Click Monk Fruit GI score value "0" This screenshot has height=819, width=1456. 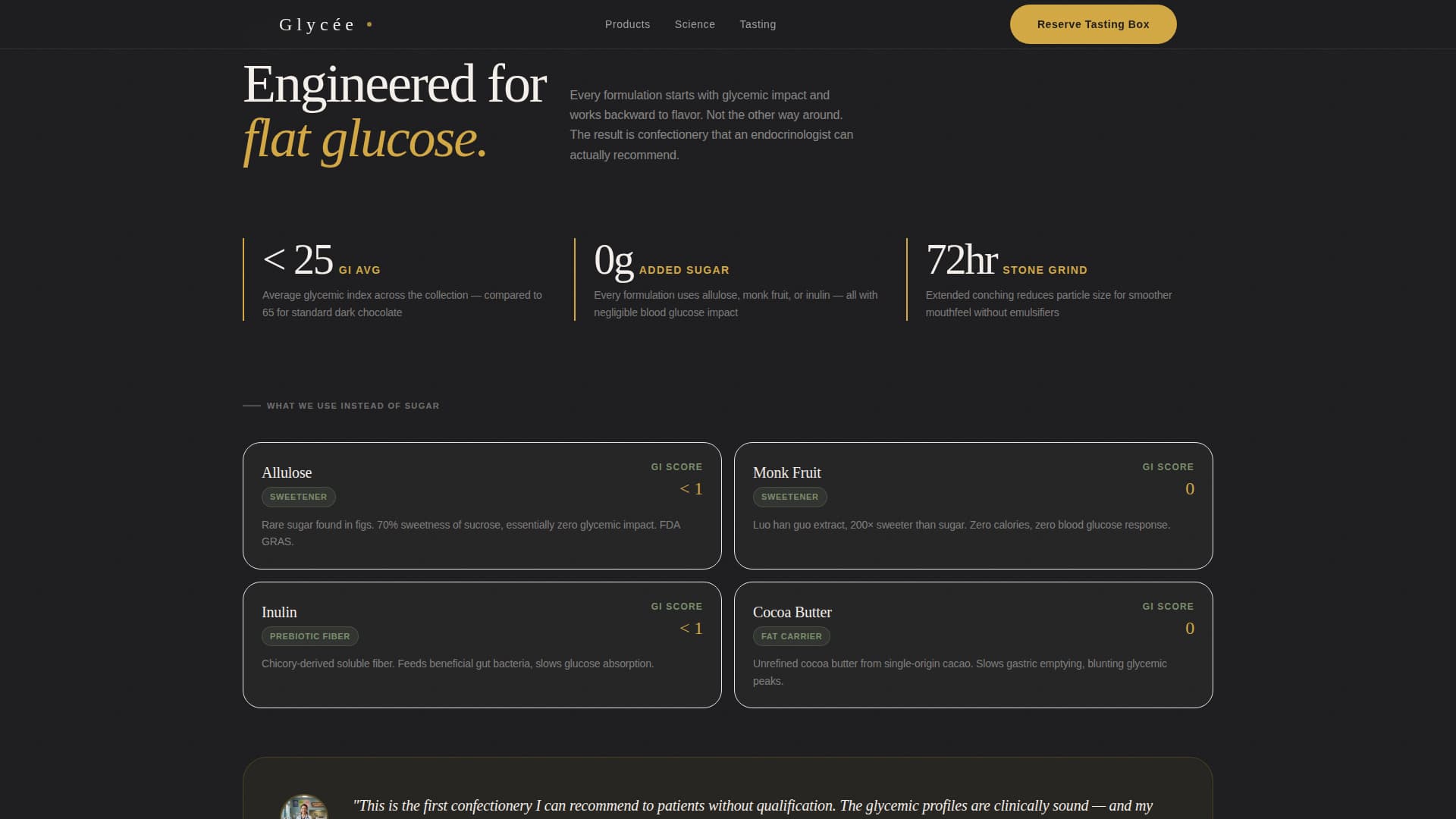point(1189,489)
